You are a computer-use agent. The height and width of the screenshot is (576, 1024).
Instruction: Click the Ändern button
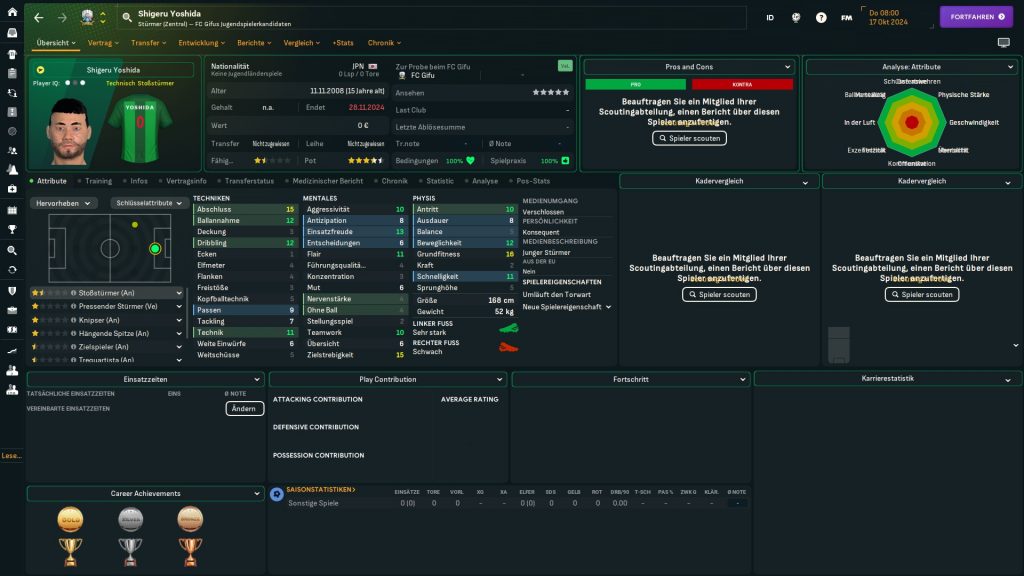point(244,408)
